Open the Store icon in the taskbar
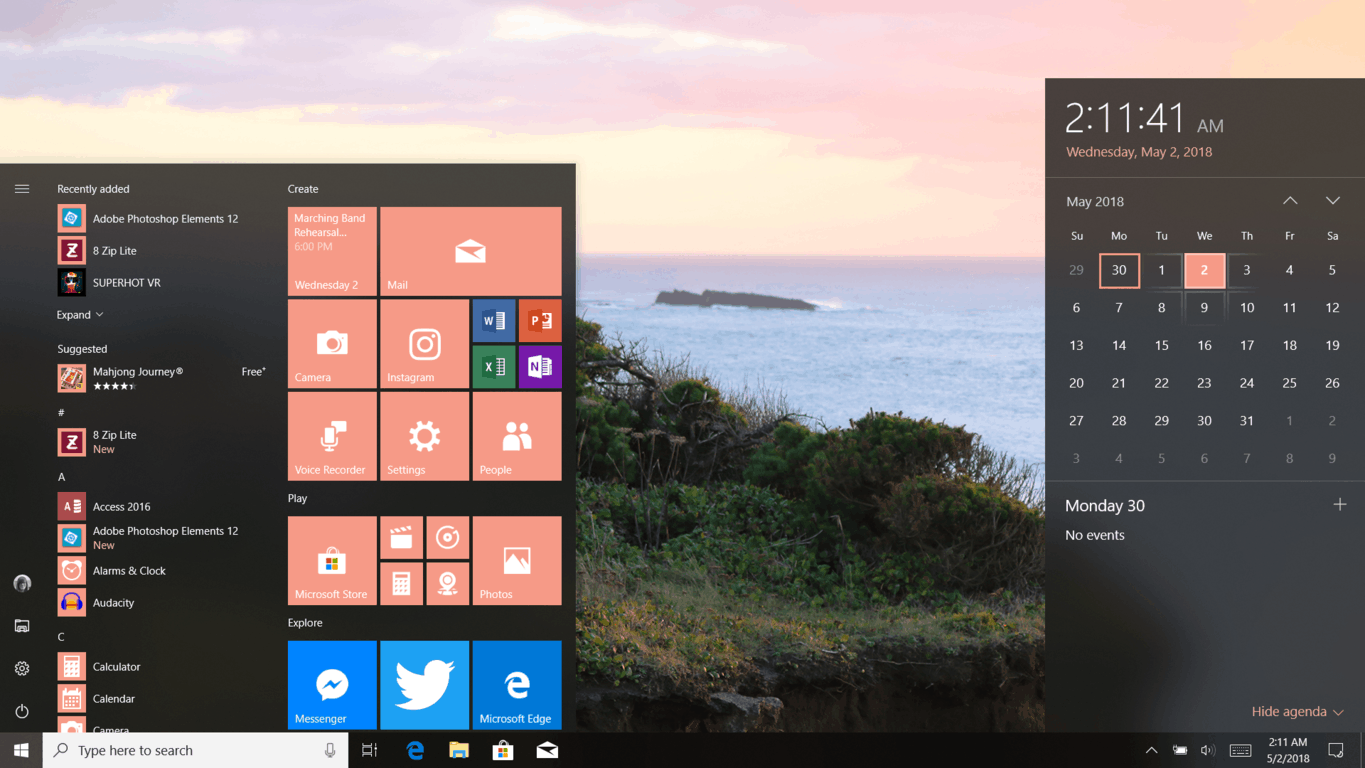 tap(503, 750)
